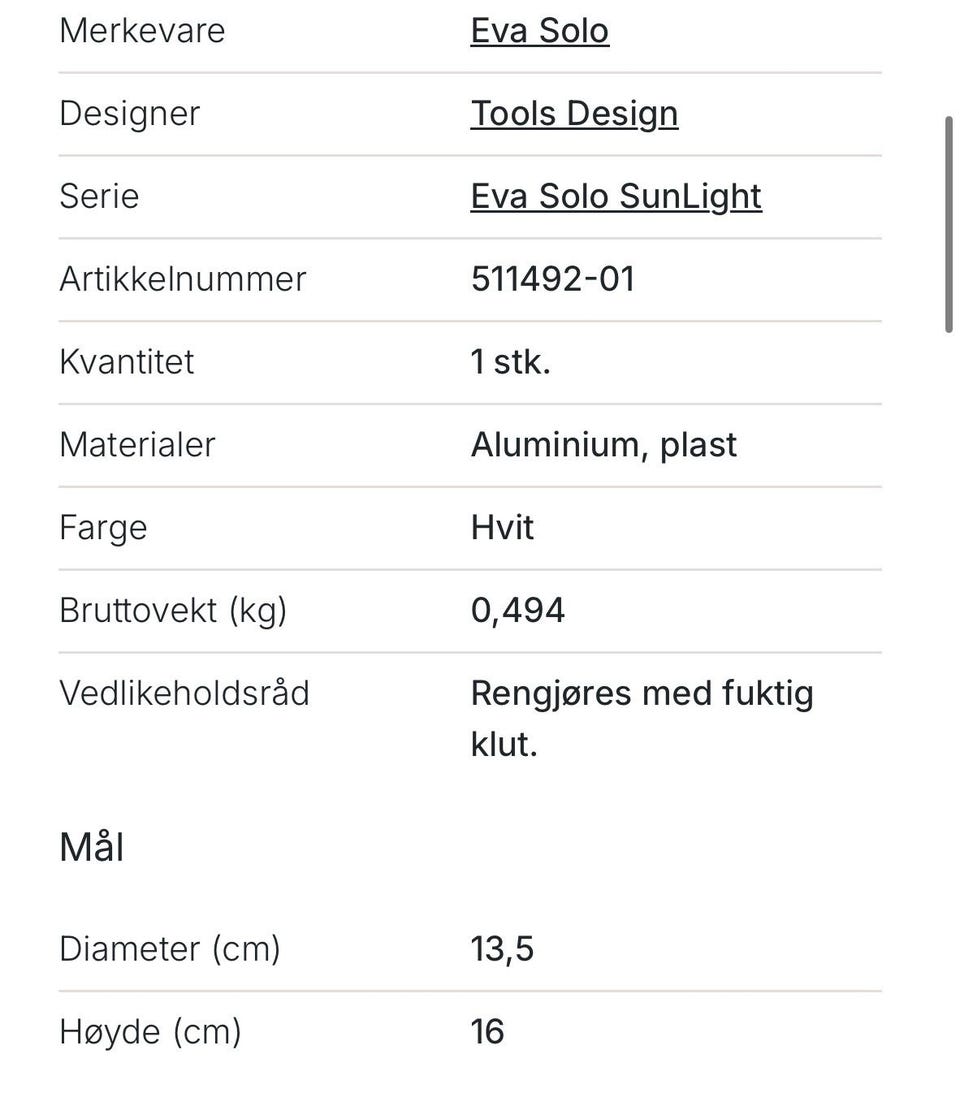
Task: Click the Designer row label
Action: click(130, 114)
